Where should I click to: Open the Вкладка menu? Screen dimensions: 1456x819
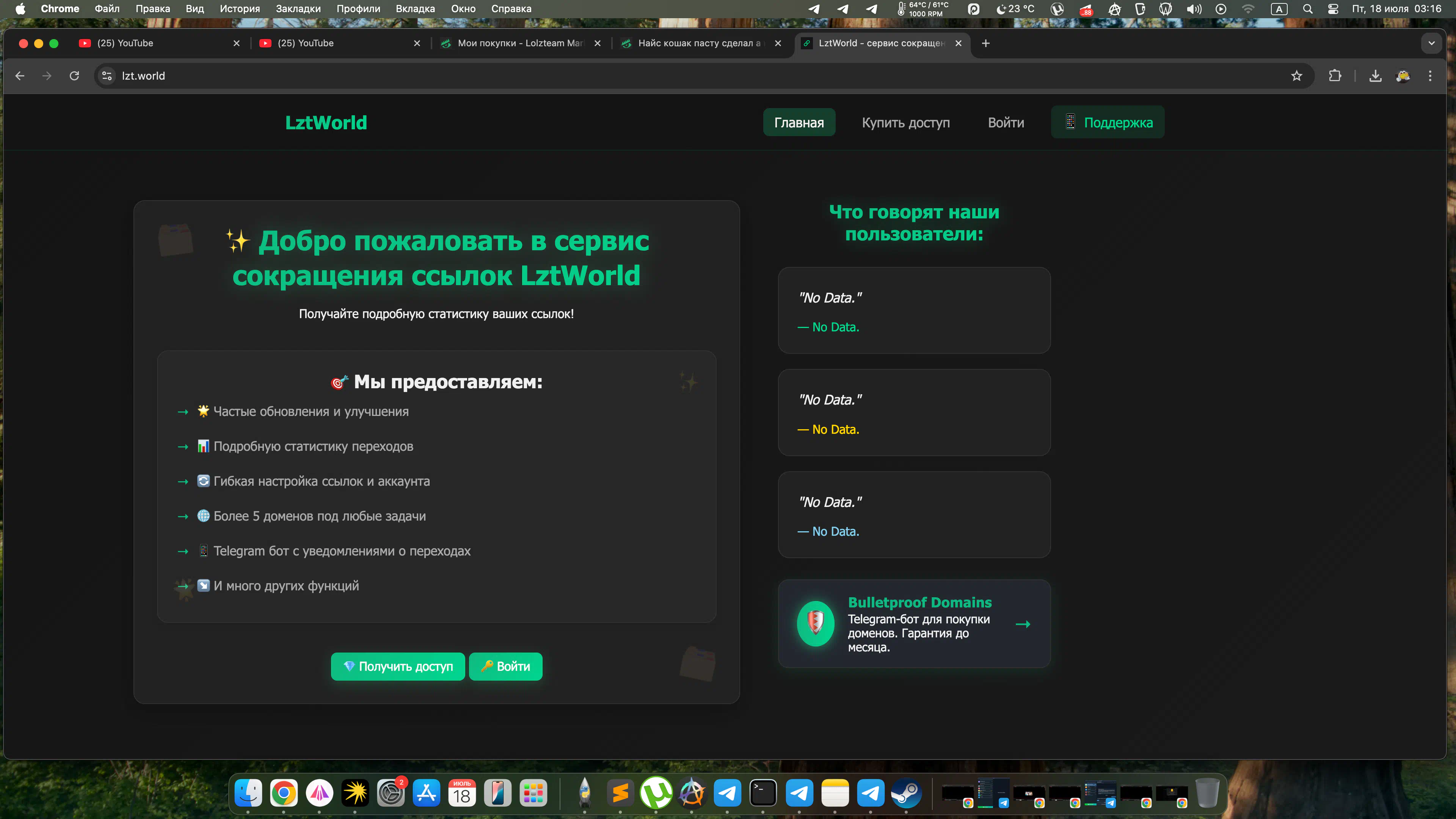tap(415, 8)
